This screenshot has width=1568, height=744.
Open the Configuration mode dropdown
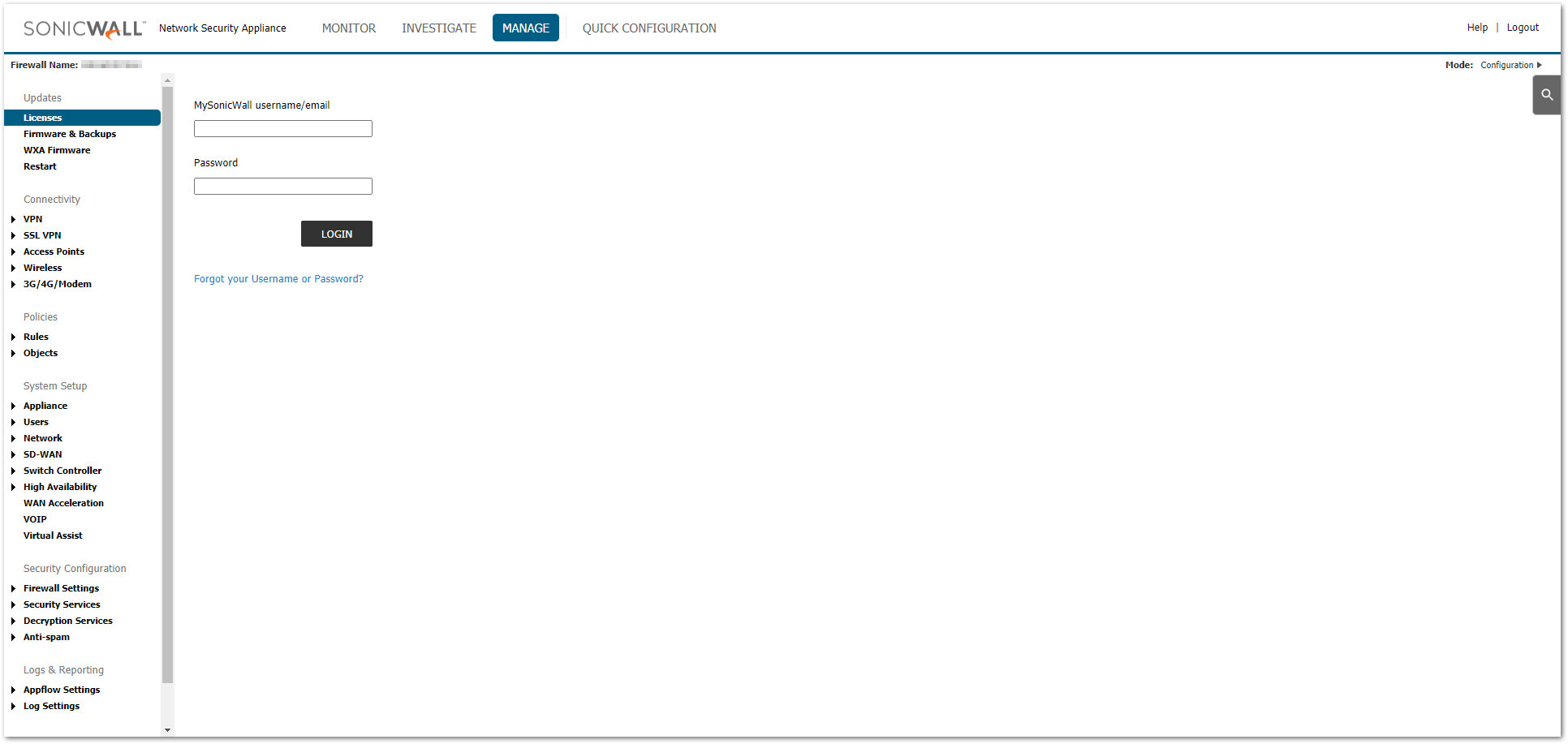[1510, 65]
